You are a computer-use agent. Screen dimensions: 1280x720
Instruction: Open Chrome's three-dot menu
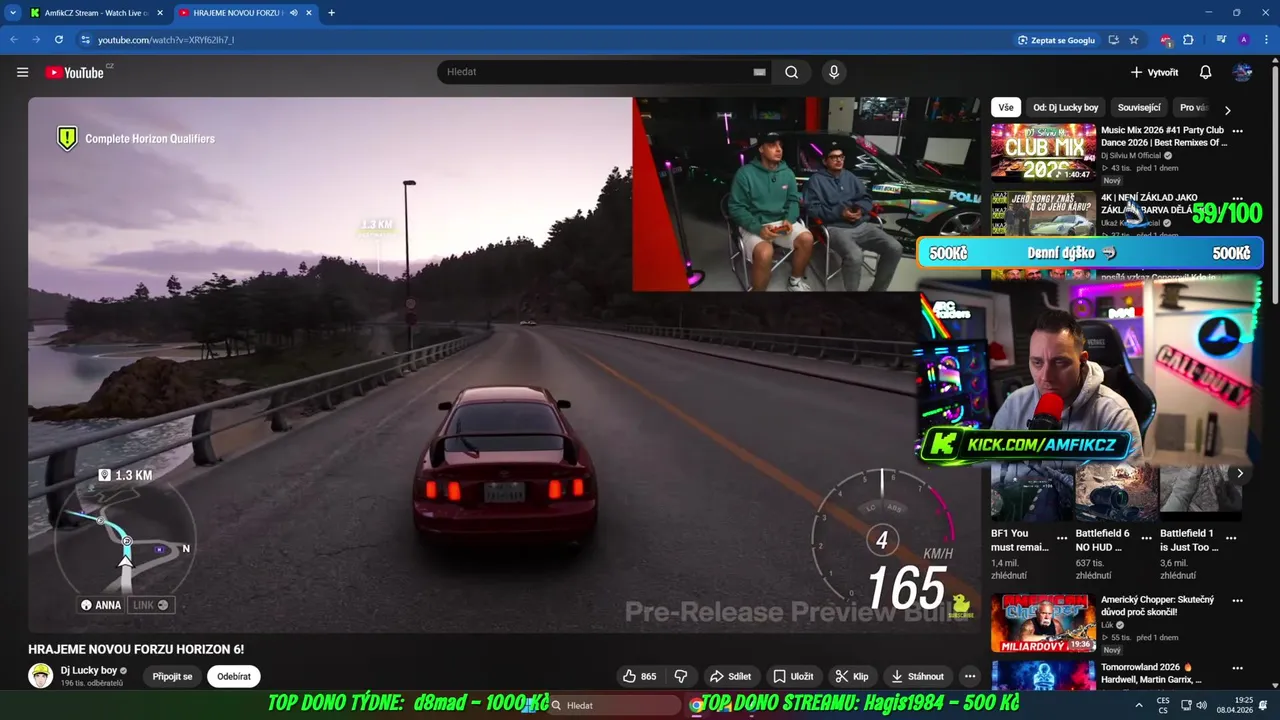click(1265, 40)
